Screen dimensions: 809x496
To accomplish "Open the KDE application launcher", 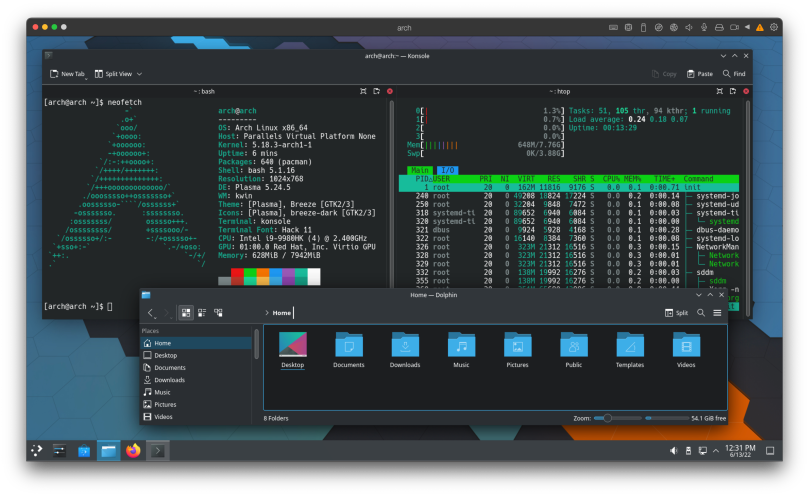I will point(37,451).
